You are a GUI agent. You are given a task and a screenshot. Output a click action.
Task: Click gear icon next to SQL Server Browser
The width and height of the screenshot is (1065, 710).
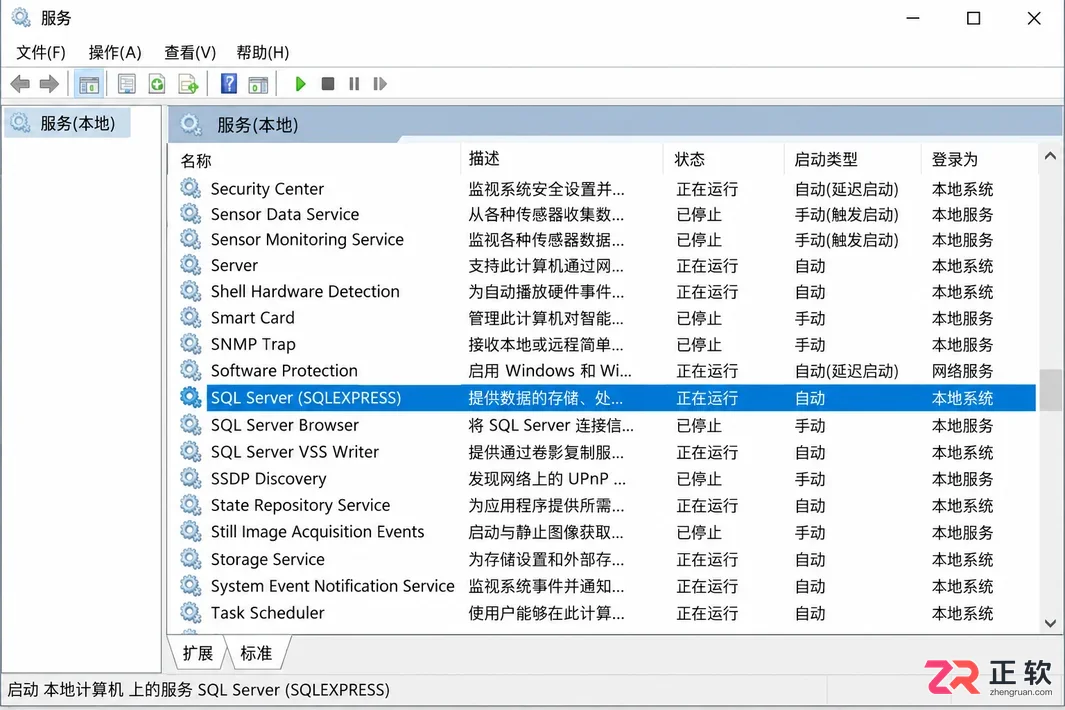(x=190, y=425)
